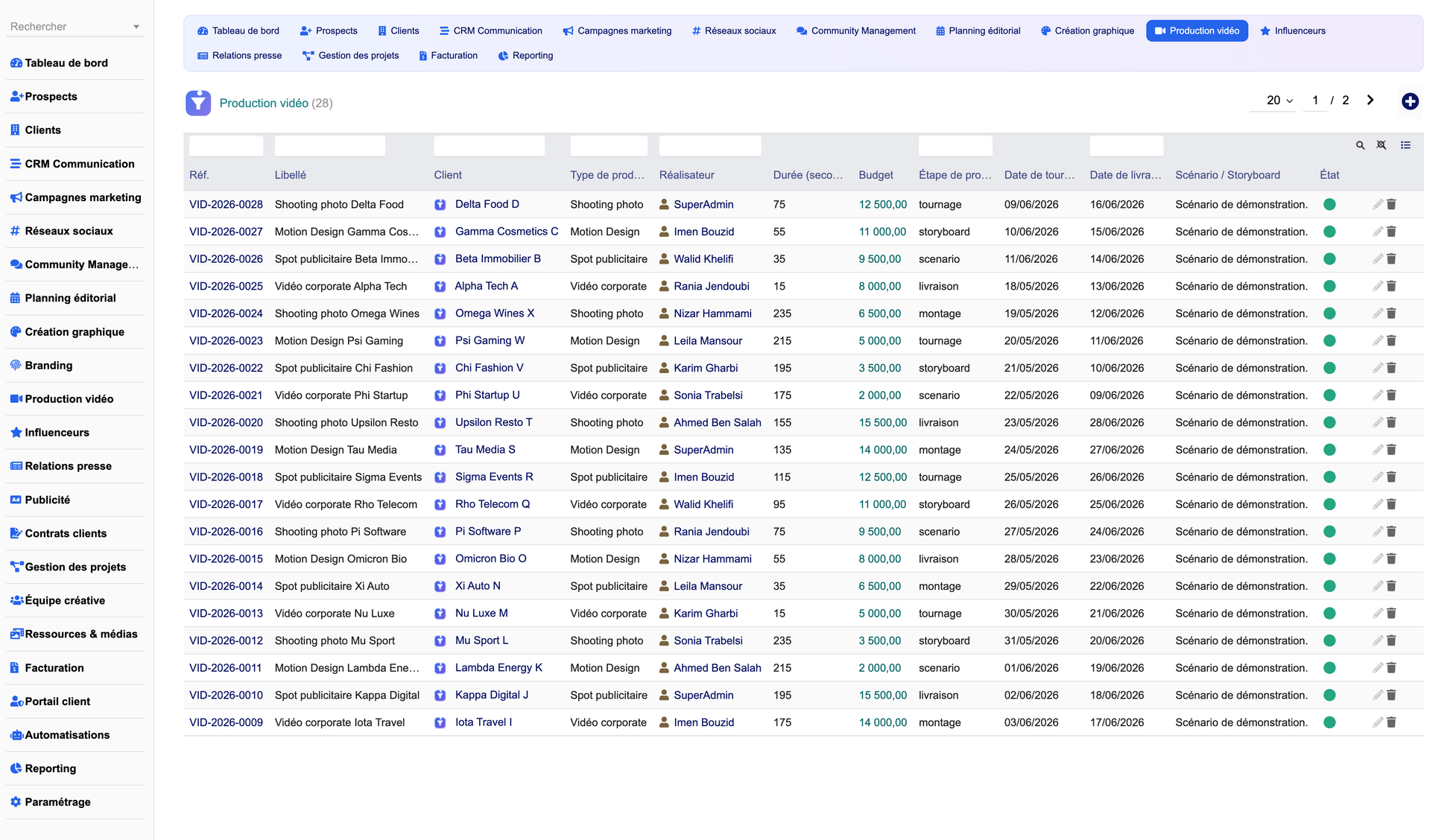Click the user icon beside Ahmed Ben Salah in row VID-2026-0020
Viewport: 1450px width, 840px height.
point(665,422)
